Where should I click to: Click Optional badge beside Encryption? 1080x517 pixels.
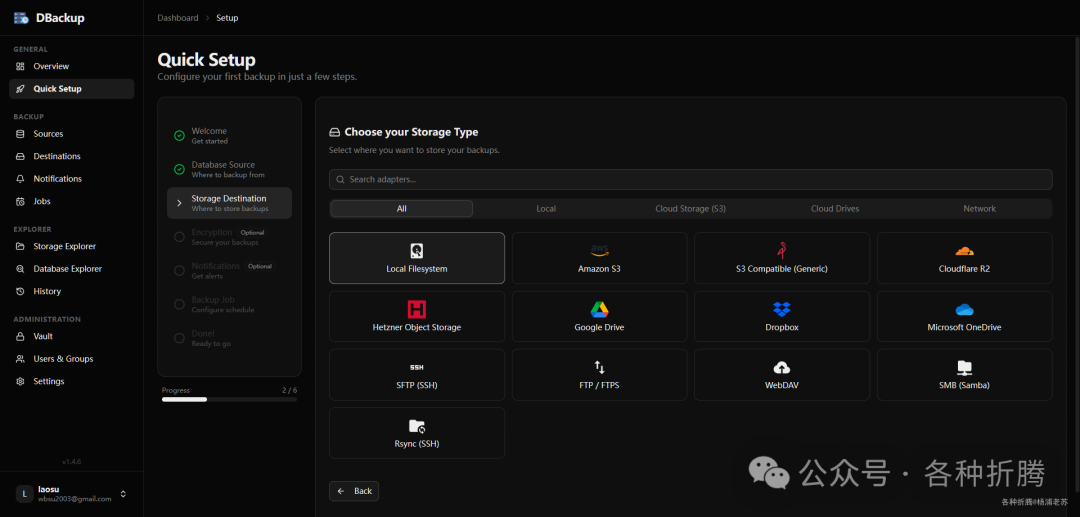253,233
